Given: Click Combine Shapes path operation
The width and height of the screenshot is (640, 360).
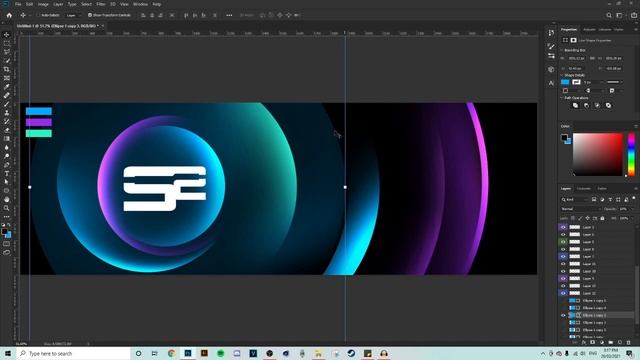Looking at the screenshot, I should pos(576,105).
